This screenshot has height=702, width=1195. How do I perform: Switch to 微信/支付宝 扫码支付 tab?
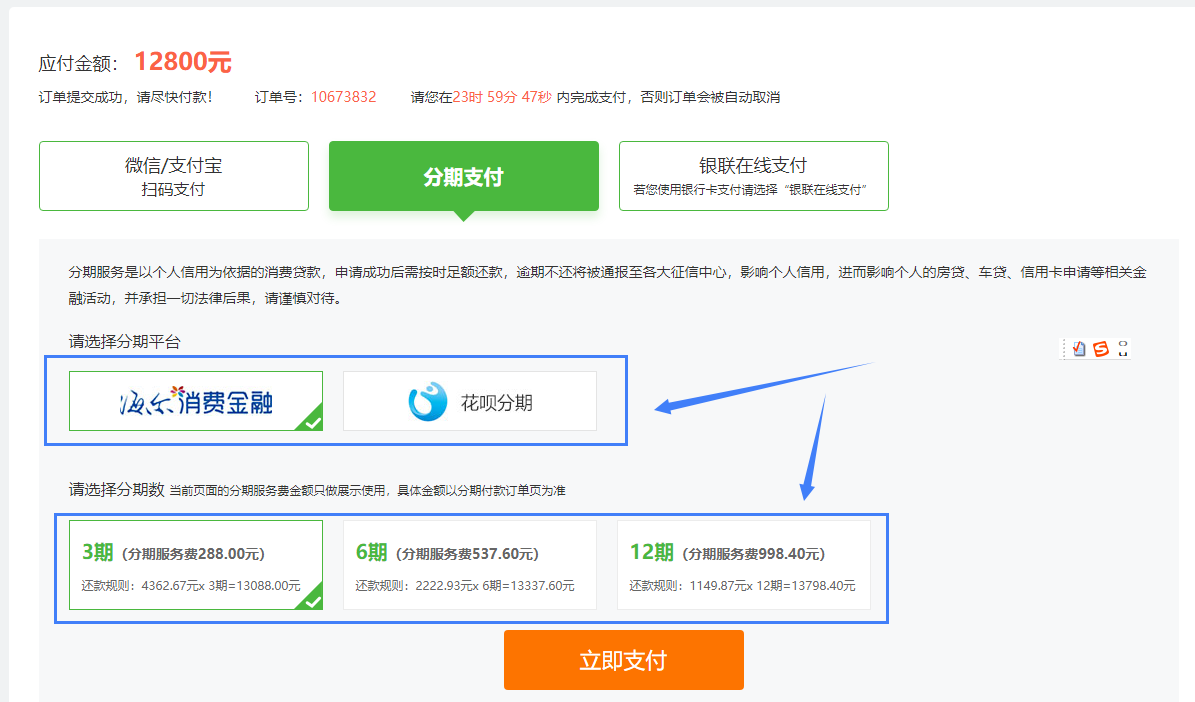tap(173, 176)
